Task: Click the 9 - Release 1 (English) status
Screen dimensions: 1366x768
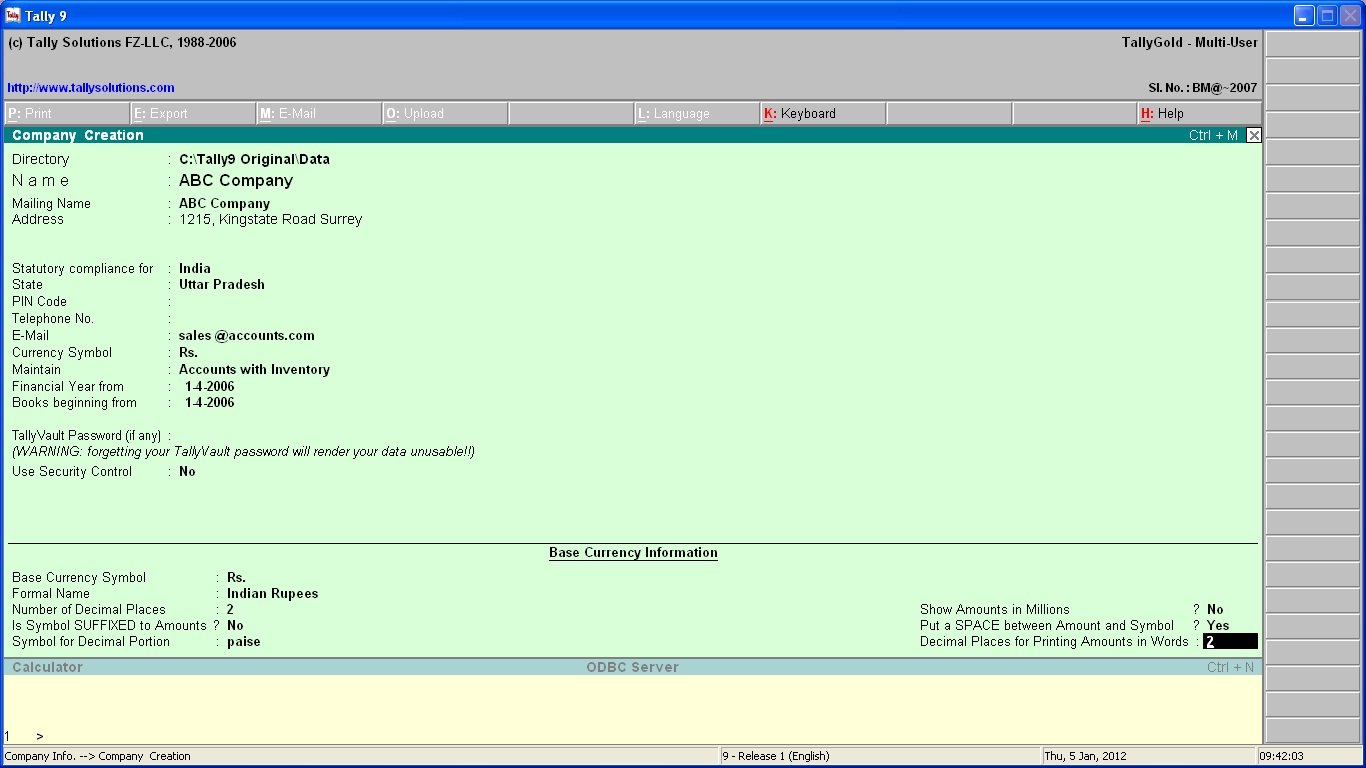Action: [x=776, y=756]
